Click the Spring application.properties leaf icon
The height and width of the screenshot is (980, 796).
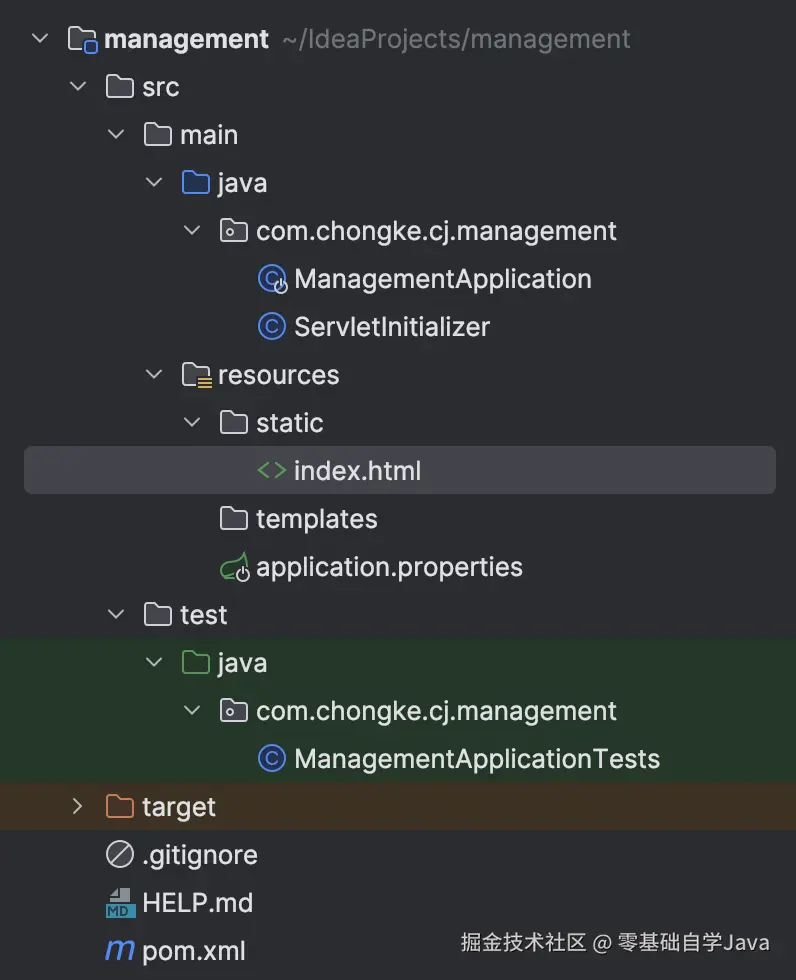click(x=234, y=568)
